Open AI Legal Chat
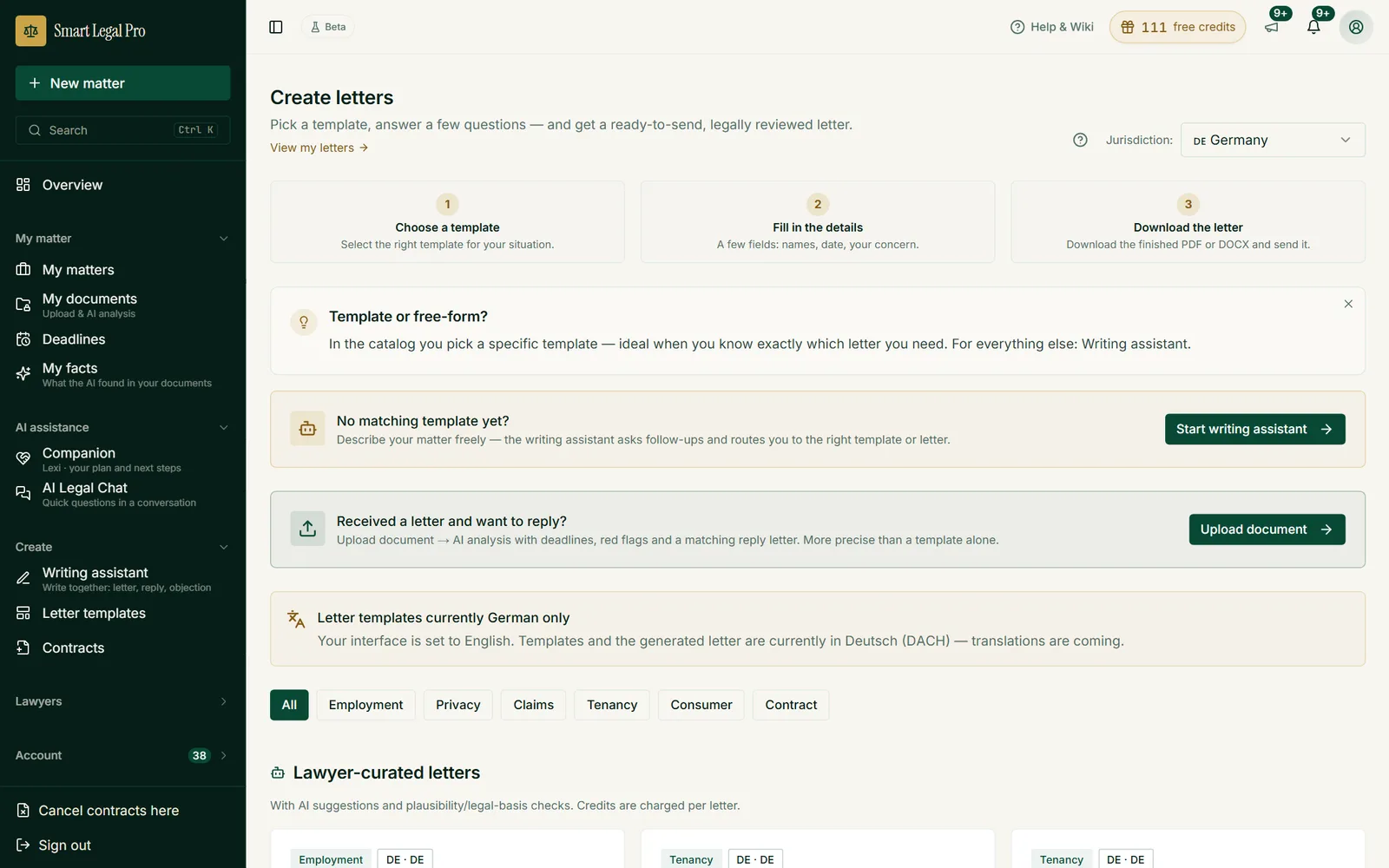This screenshot has width=1389, height=868. [x=122, y=494]
